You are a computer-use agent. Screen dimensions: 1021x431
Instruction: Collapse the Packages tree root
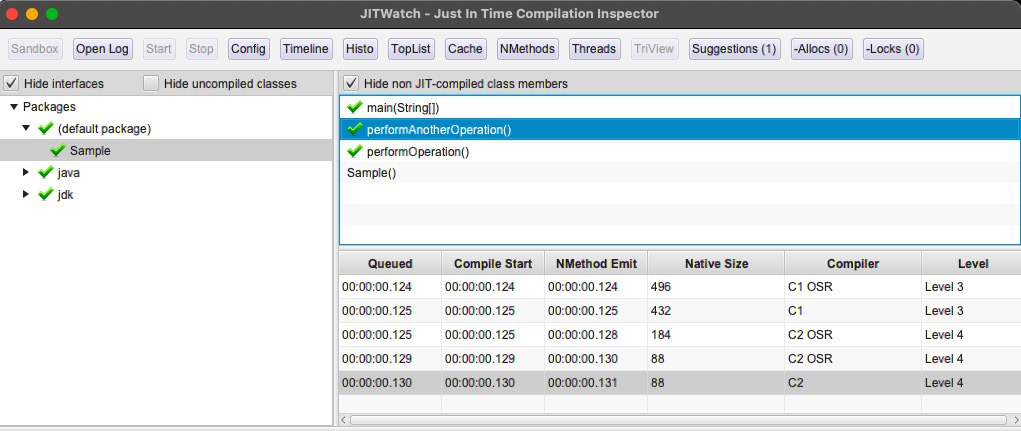tap(13, 107)
